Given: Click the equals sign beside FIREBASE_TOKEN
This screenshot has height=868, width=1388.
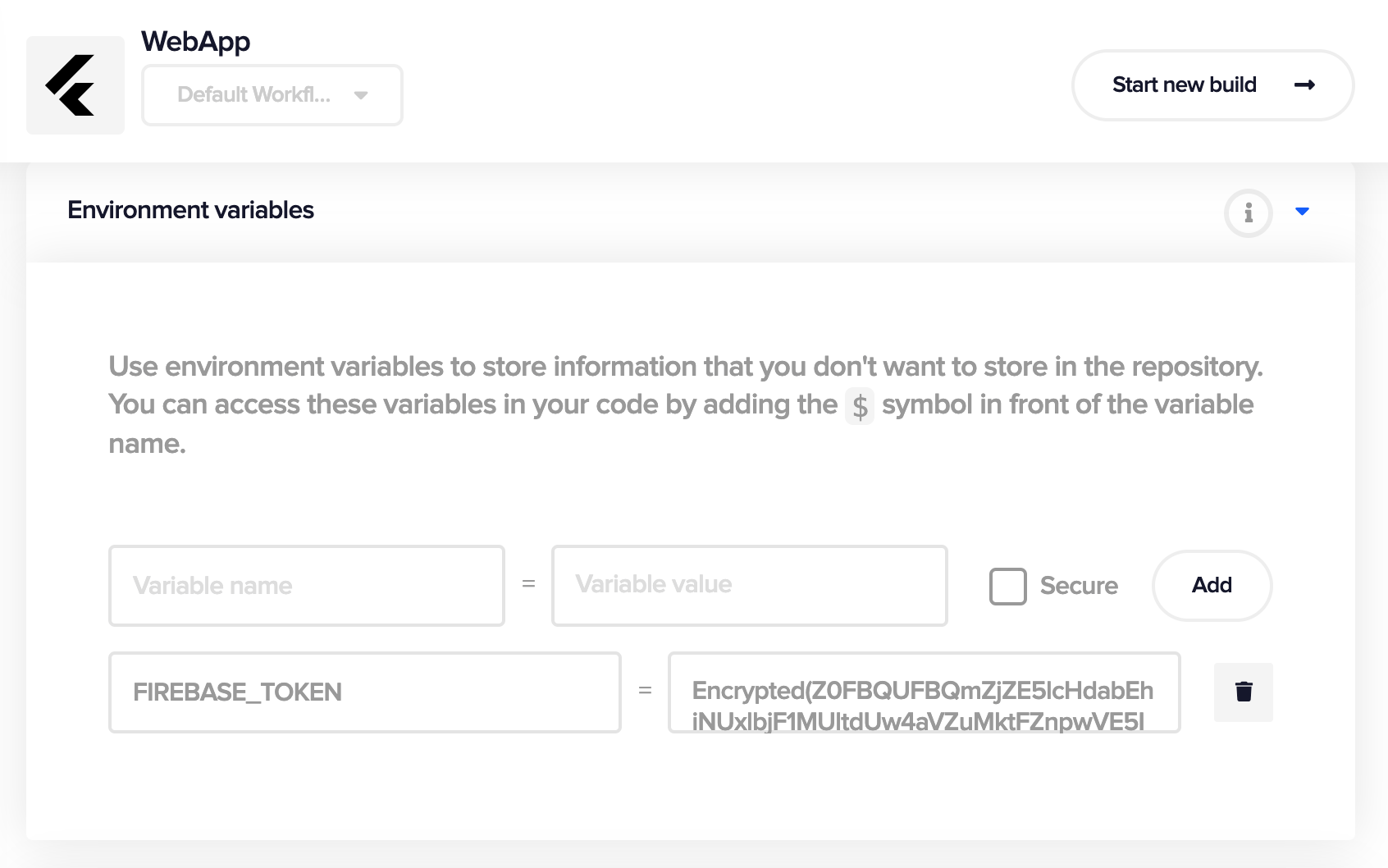Looking at the screenshot, I should (645, 691).
